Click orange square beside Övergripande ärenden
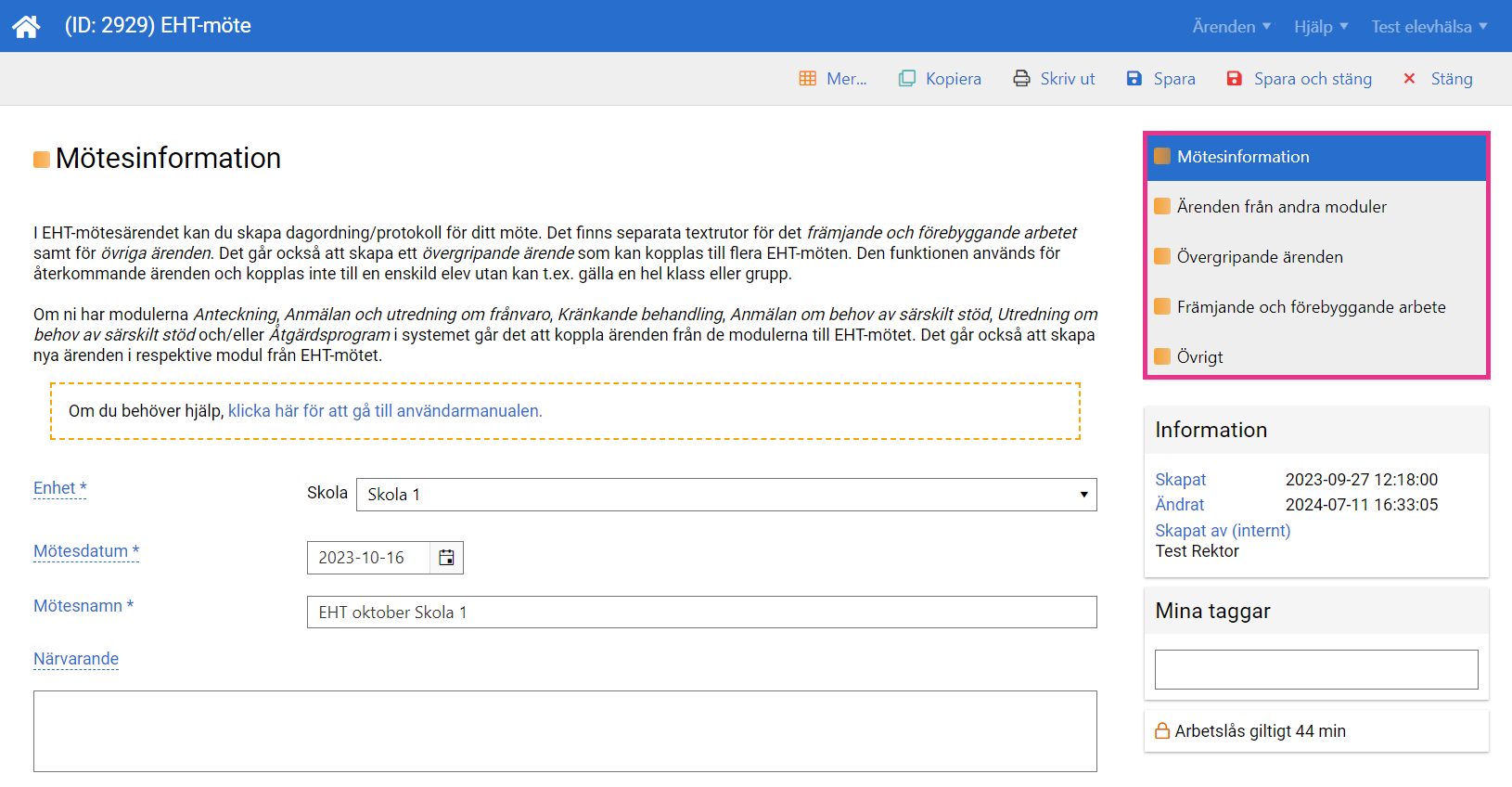1512x787 pixels. coord(1162,256)
